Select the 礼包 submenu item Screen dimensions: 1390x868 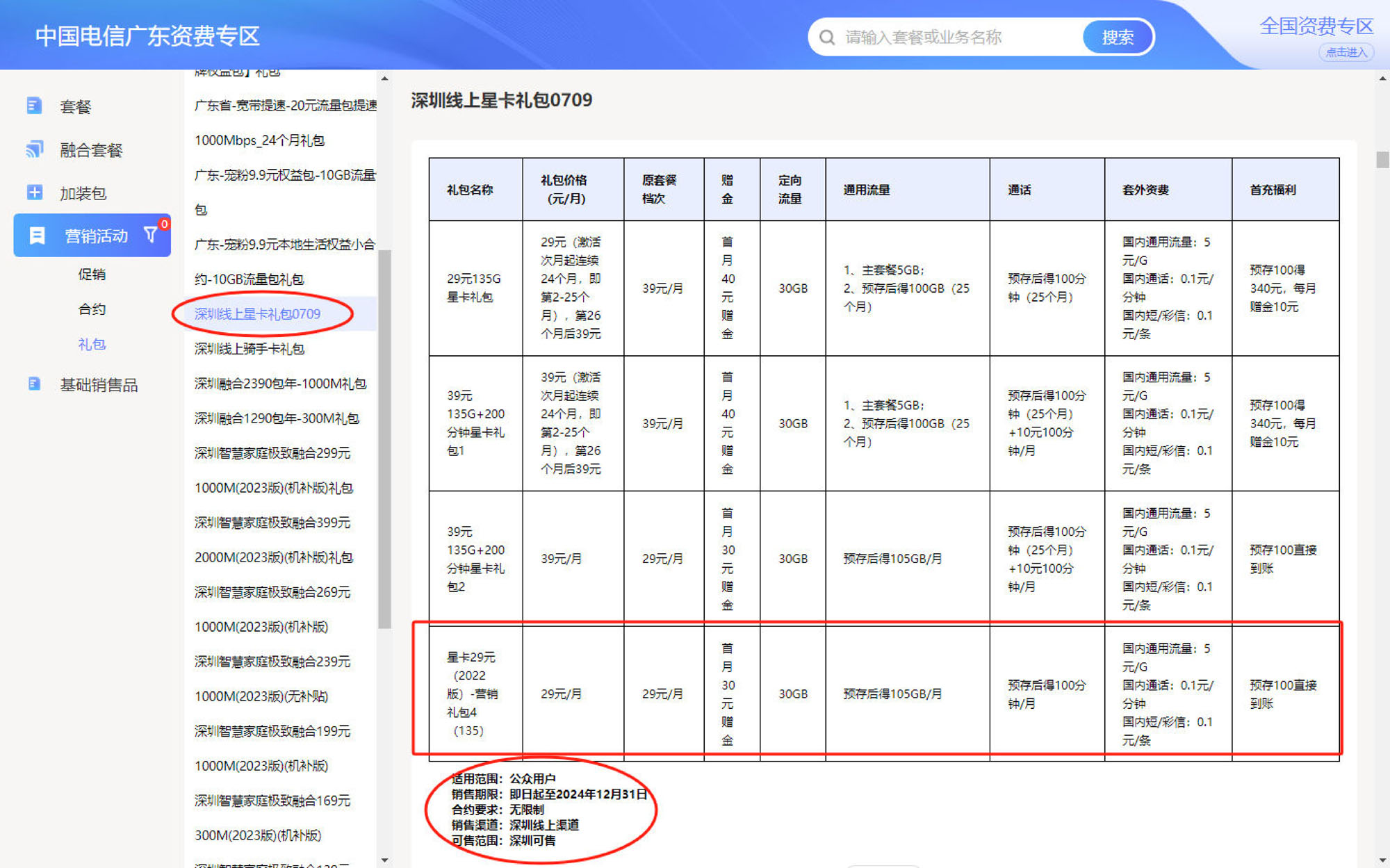[x=92, y=344]
